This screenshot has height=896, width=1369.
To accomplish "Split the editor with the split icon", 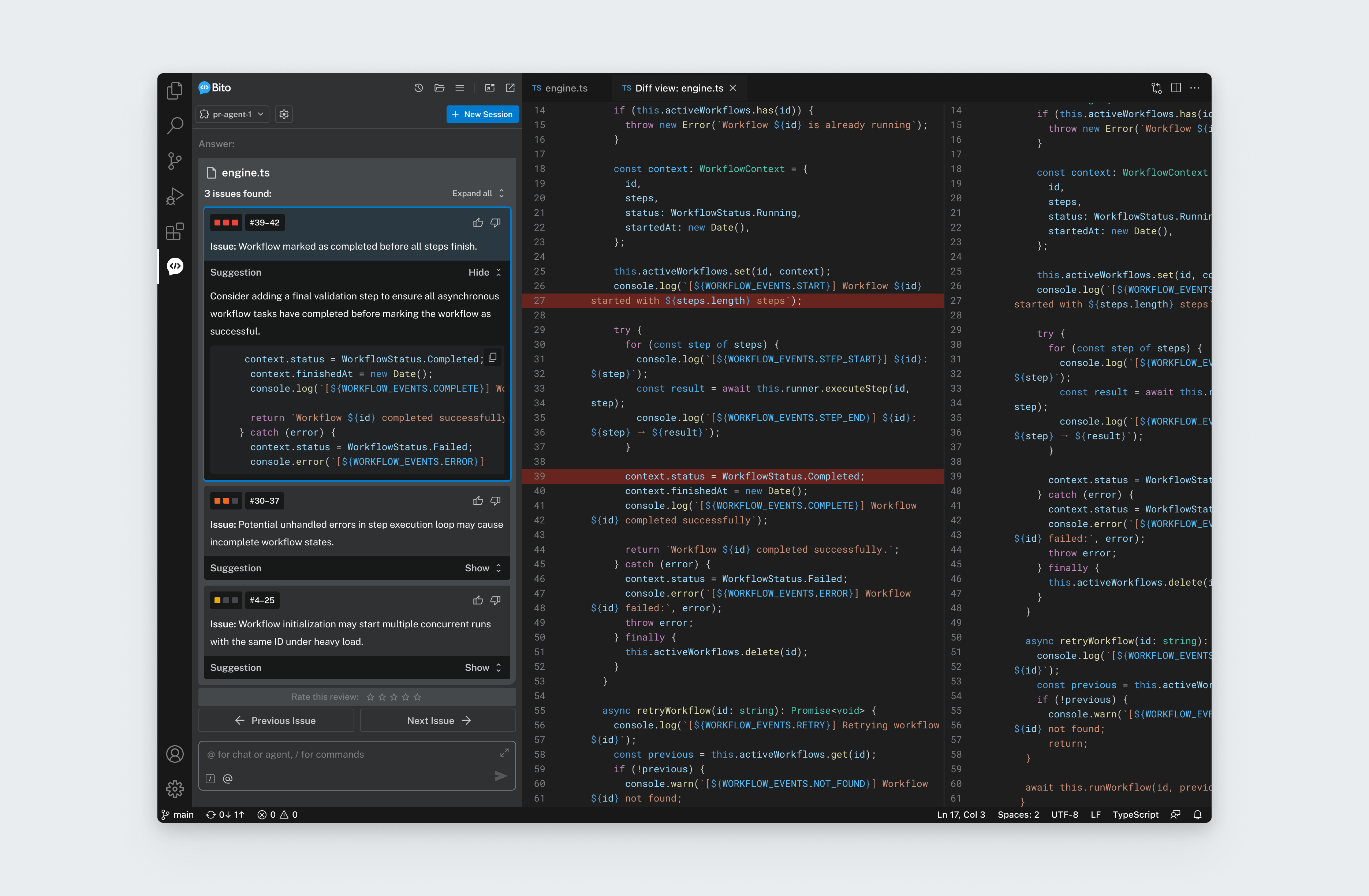I will click(x=1176, y=88).
